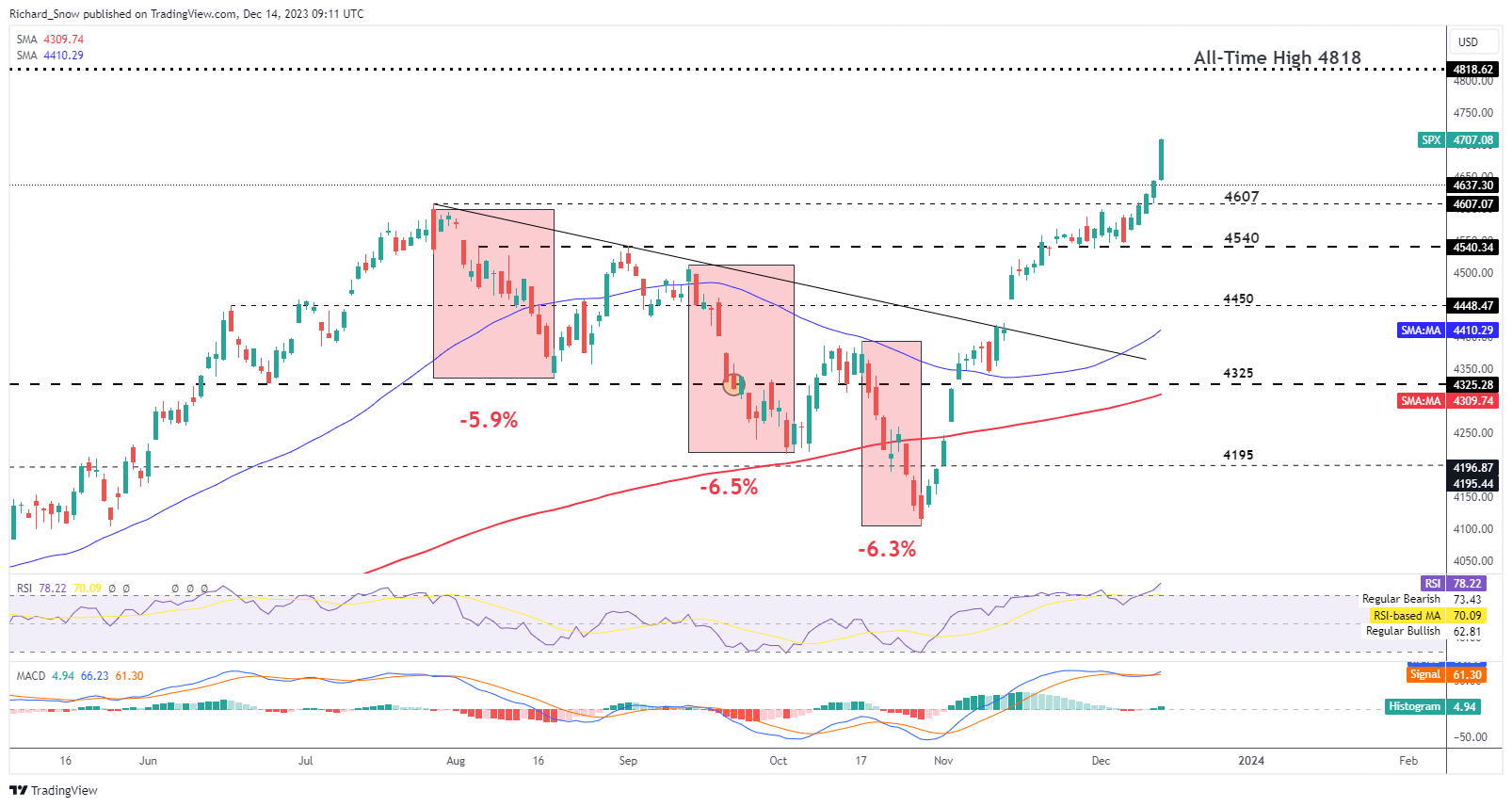Select the pink rectangle labeled -5.9%
This screenshot has width=1512, height=807.
point(493,294)
